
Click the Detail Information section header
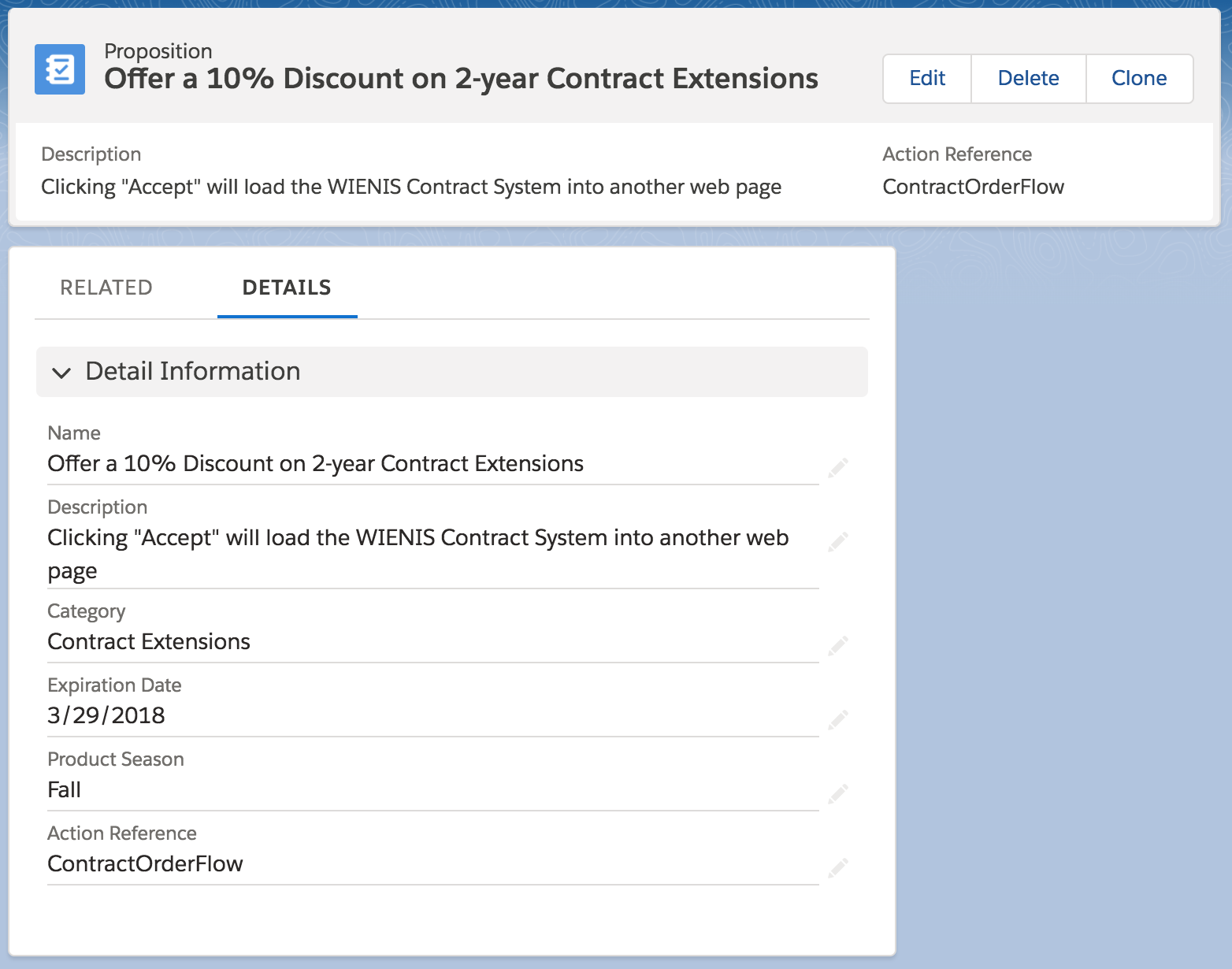452,372
